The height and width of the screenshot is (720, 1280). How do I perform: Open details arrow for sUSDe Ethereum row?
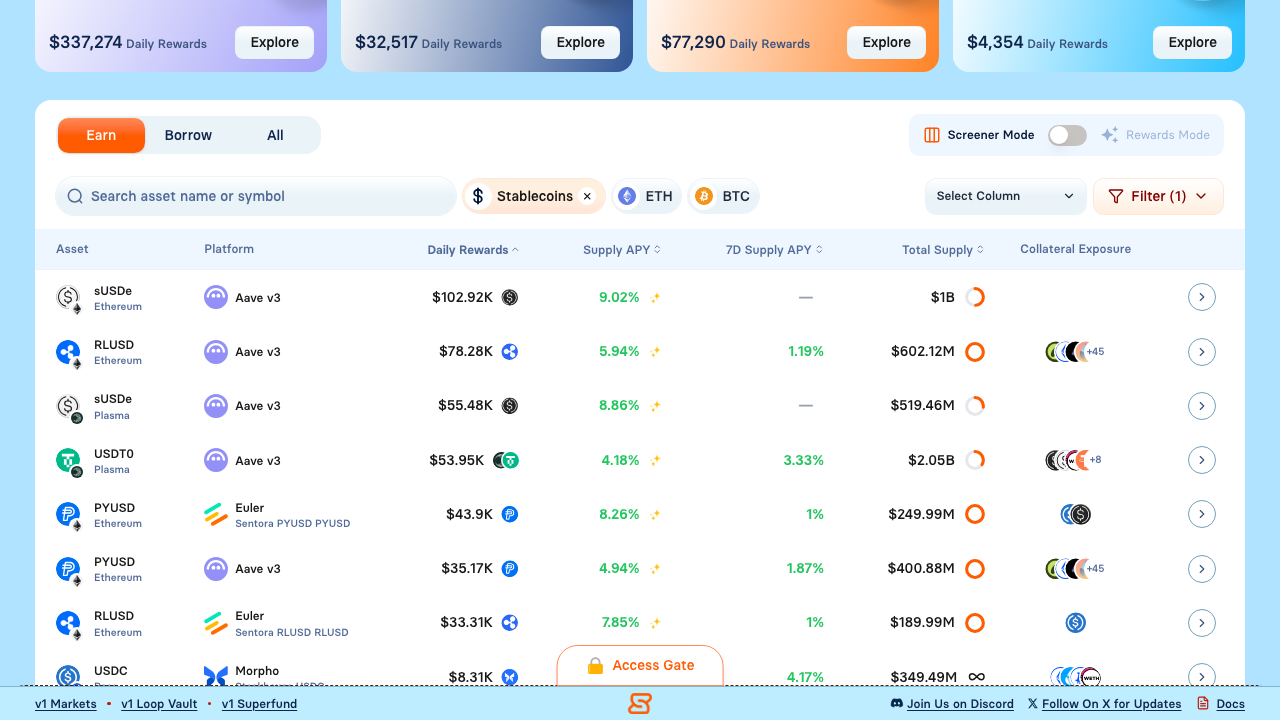(1201, 297)
